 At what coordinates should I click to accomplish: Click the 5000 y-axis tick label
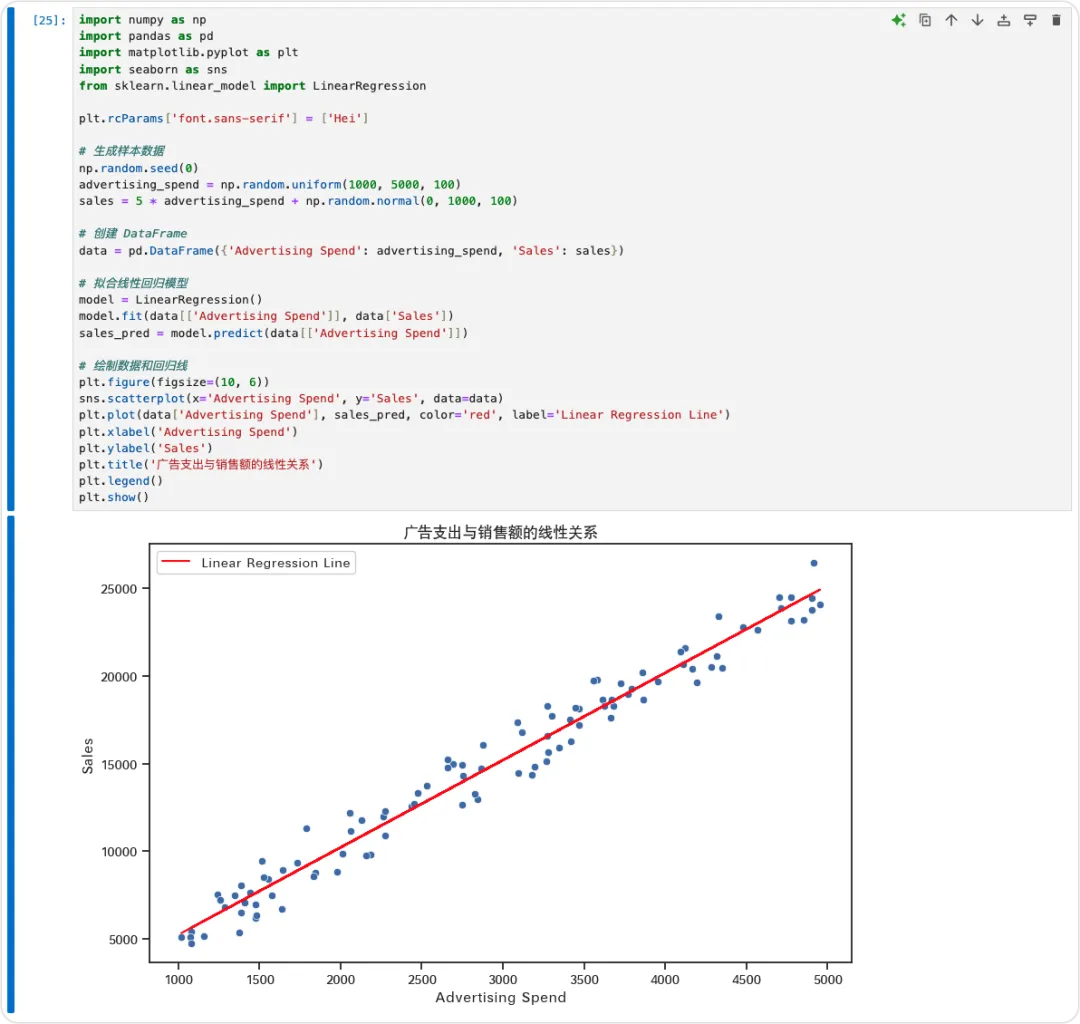pyautogui.click(x=123, y=940)
